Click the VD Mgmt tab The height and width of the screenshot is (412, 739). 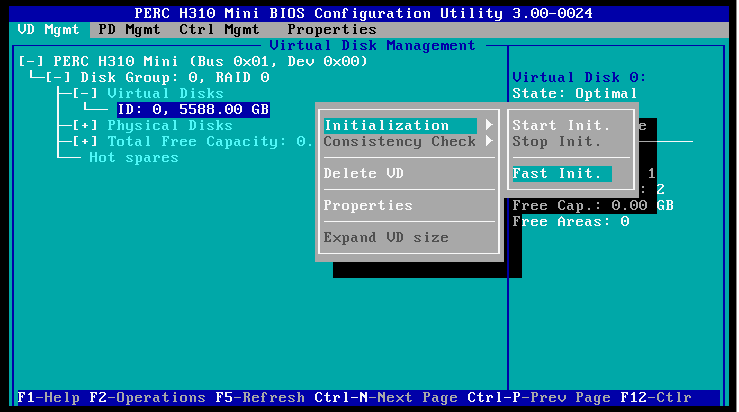coord(48,30)
